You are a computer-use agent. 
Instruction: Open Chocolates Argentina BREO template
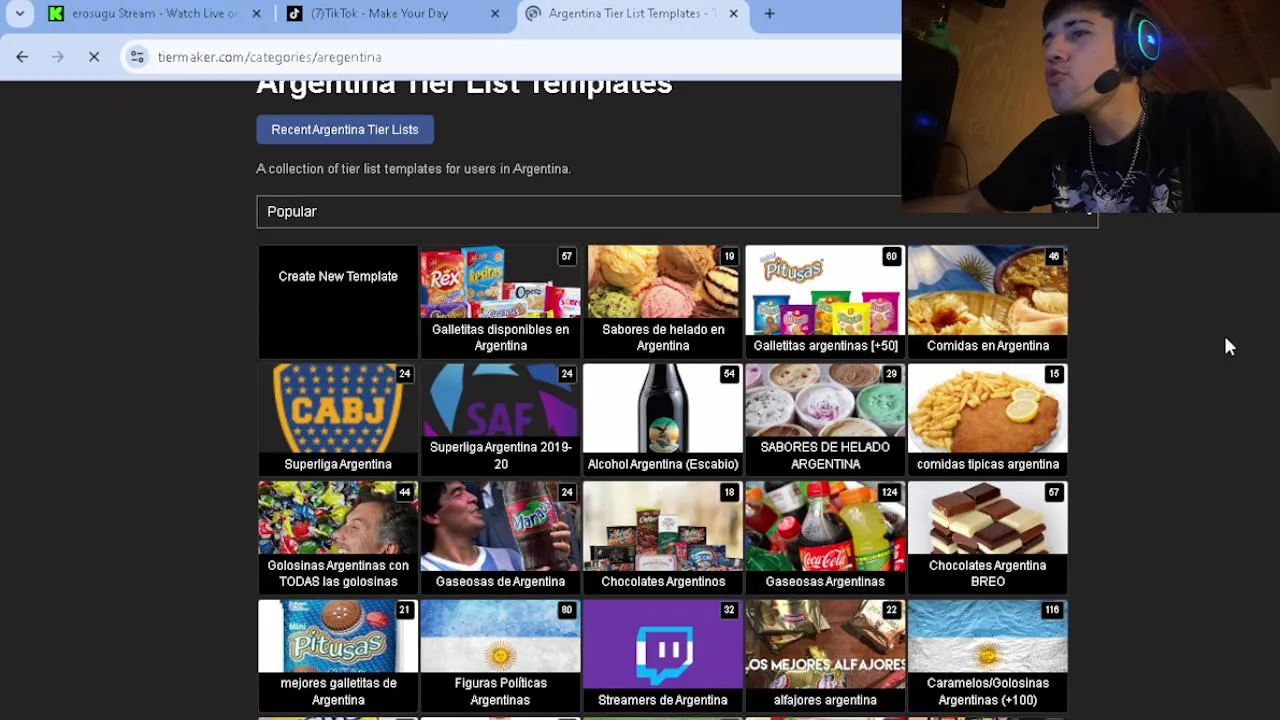pyautogui.click(x=988, y=537)
